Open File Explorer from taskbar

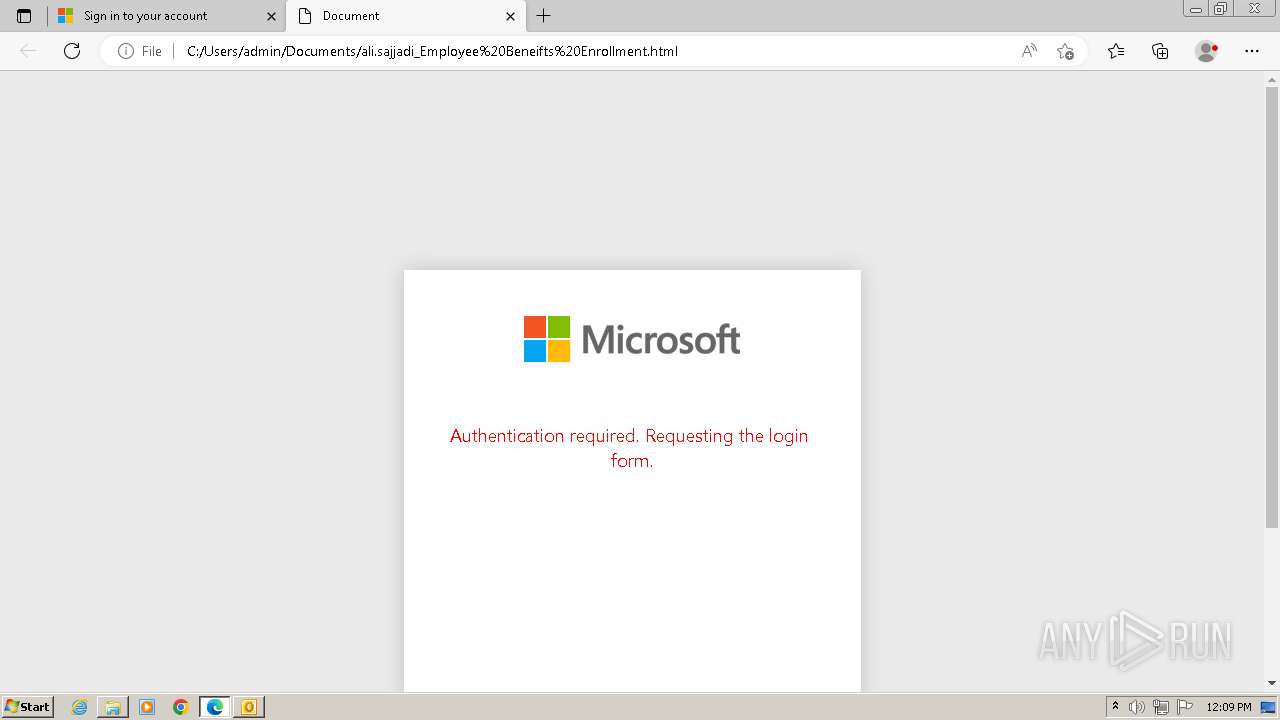point(113,707)
